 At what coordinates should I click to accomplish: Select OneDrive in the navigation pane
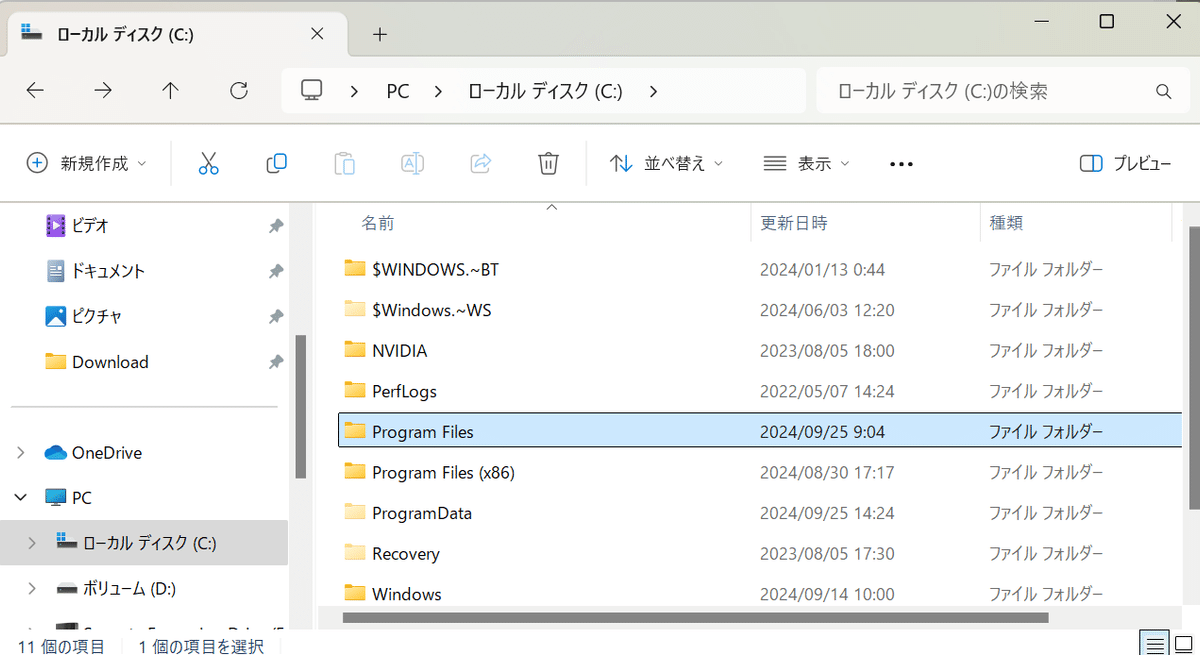(107, 453)
